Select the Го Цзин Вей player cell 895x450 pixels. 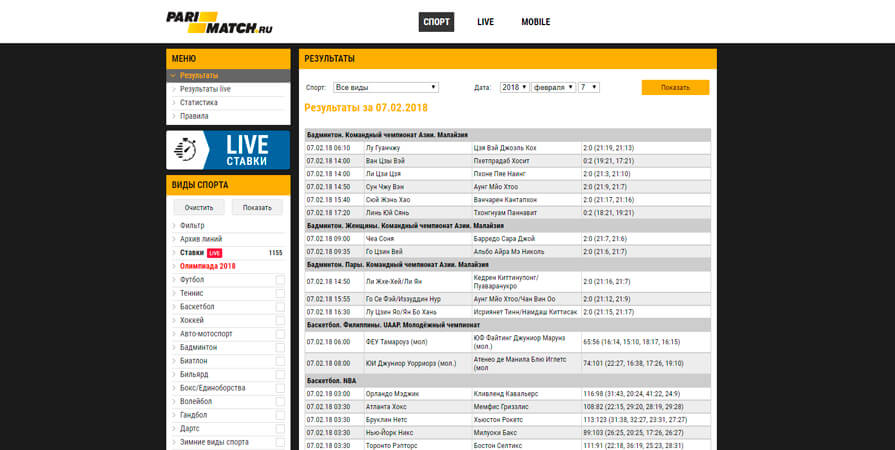coord(418,252)
